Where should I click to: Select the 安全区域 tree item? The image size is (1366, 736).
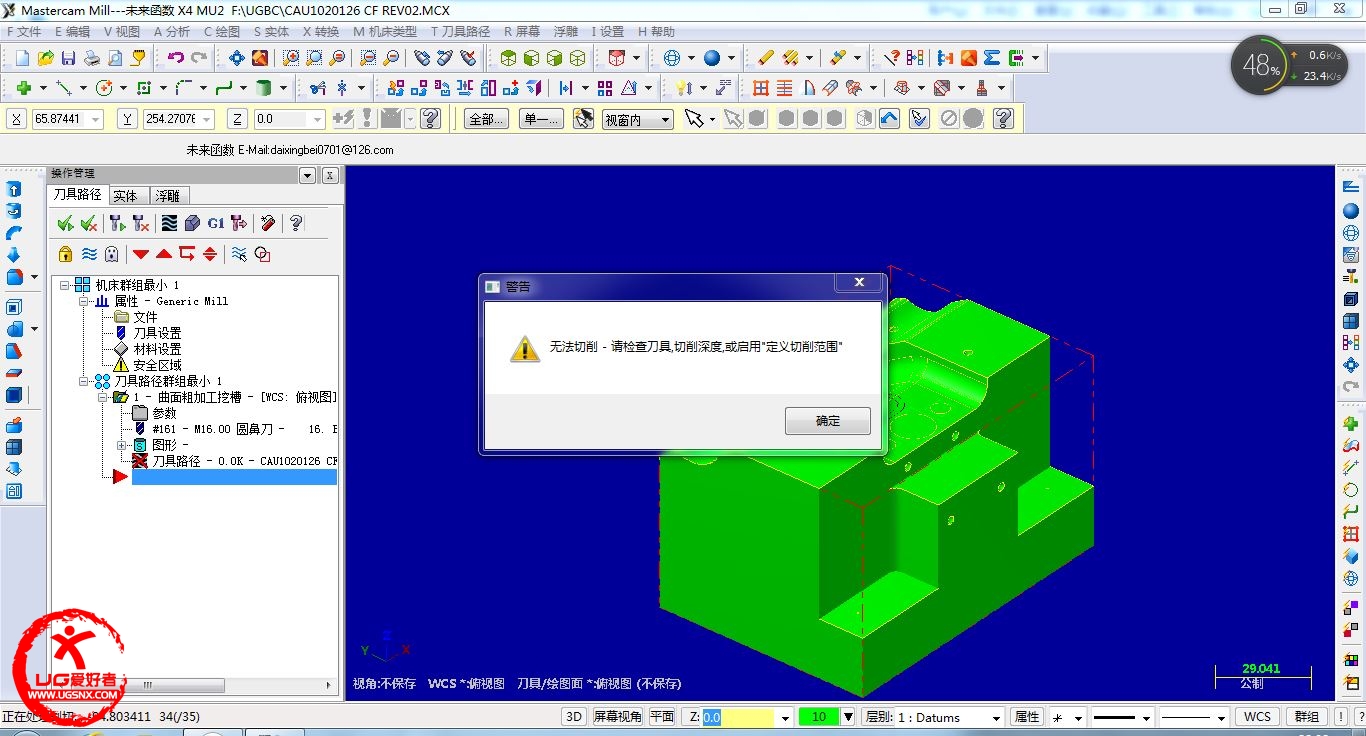coord(157,365)
